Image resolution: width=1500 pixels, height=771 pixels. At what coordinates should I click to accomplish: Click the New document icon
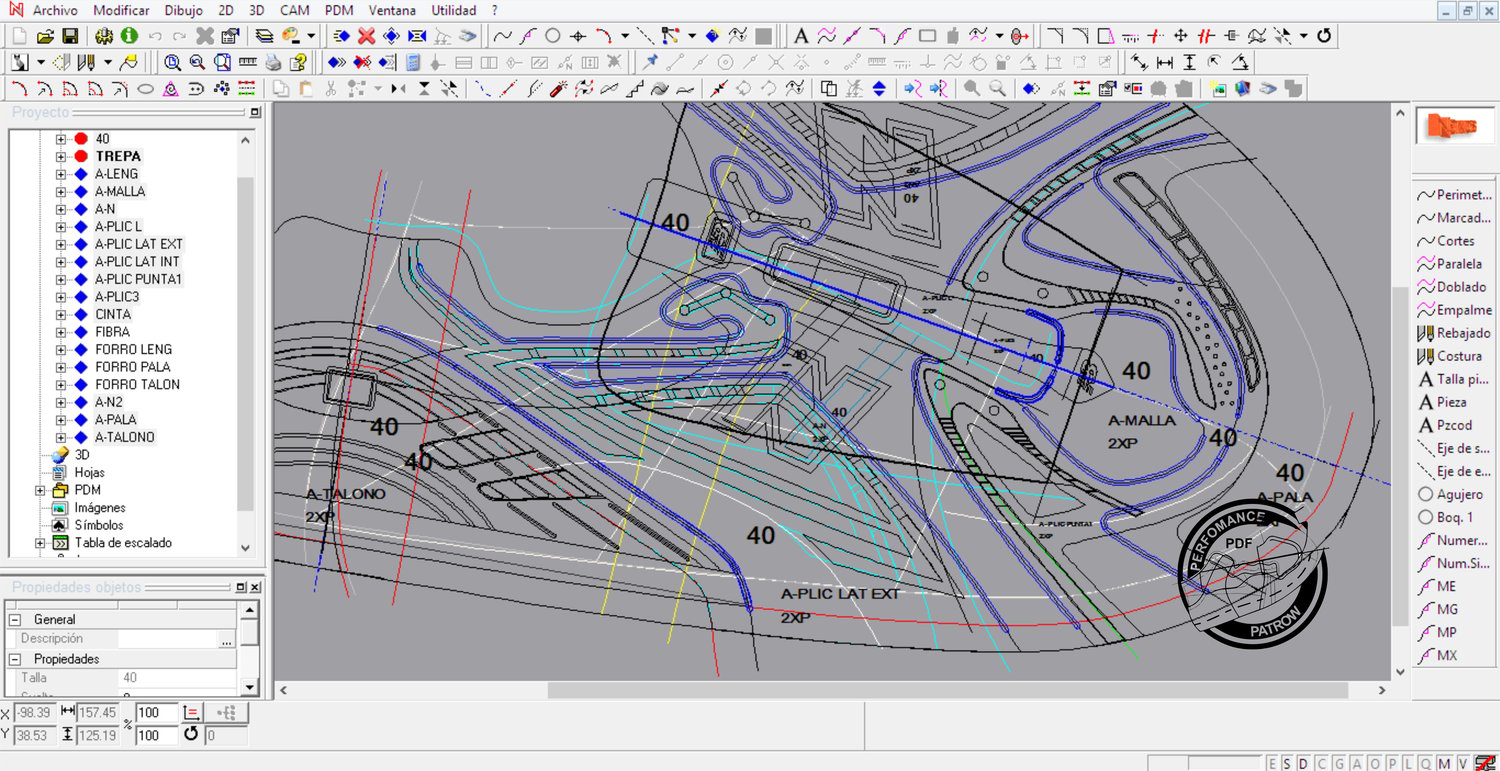pyautogui.click(x=20, y=36)
